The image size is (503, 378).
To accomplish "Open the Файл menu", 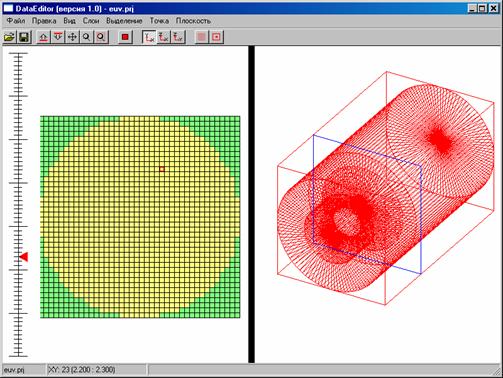I will (x=16, y=21).
